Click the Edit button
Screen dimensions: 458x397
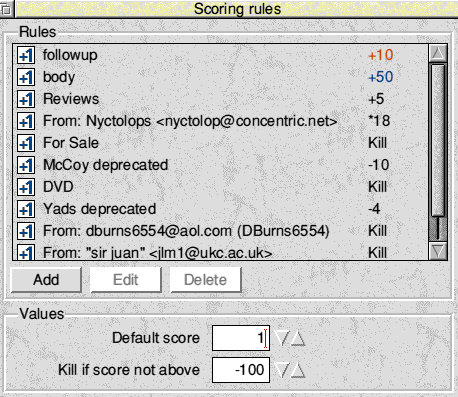(126, 280)
